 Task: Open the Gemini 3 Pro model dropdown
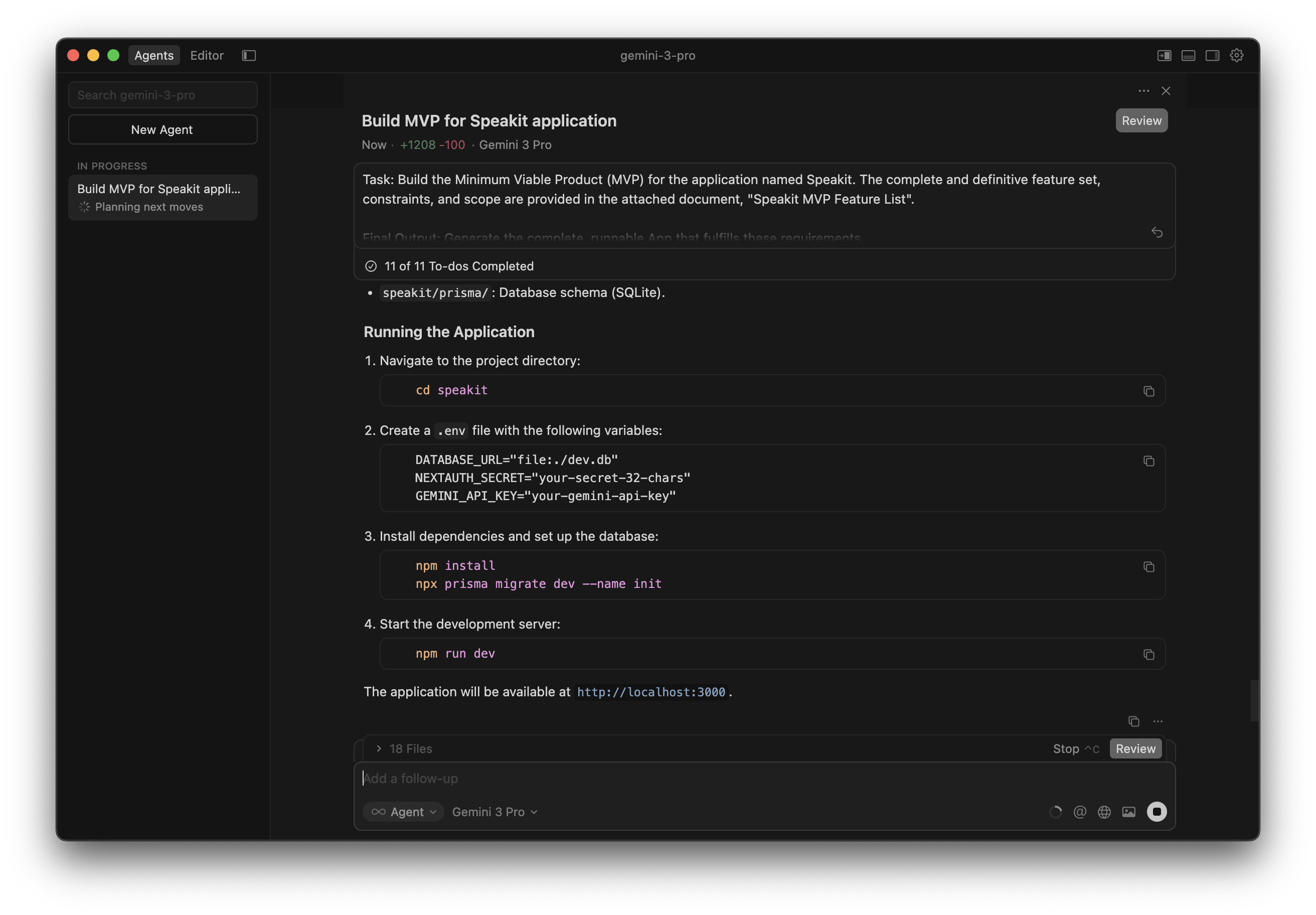click(495, 812)
